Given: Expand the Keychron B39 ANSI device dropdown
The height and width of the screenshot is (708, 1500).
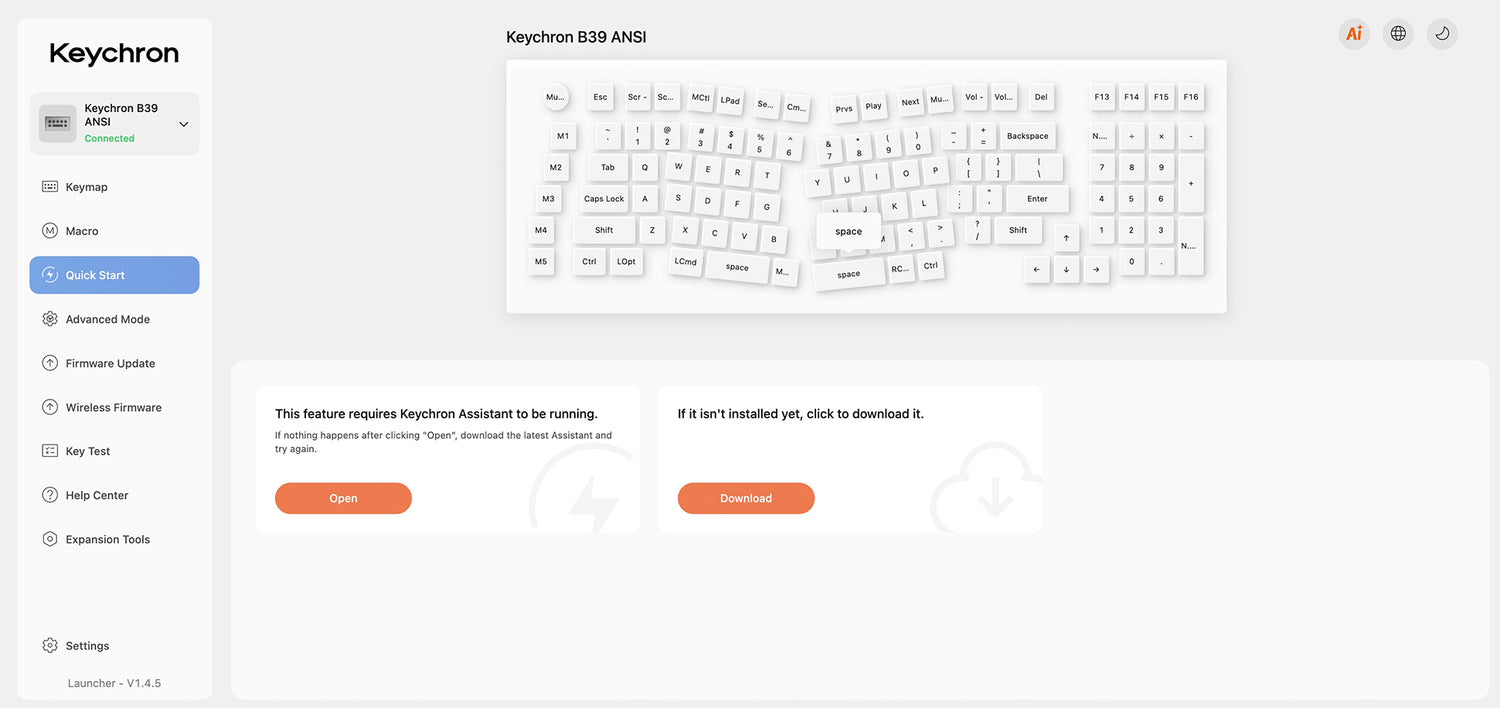Looking at the screenshot, I should point(183,124).
